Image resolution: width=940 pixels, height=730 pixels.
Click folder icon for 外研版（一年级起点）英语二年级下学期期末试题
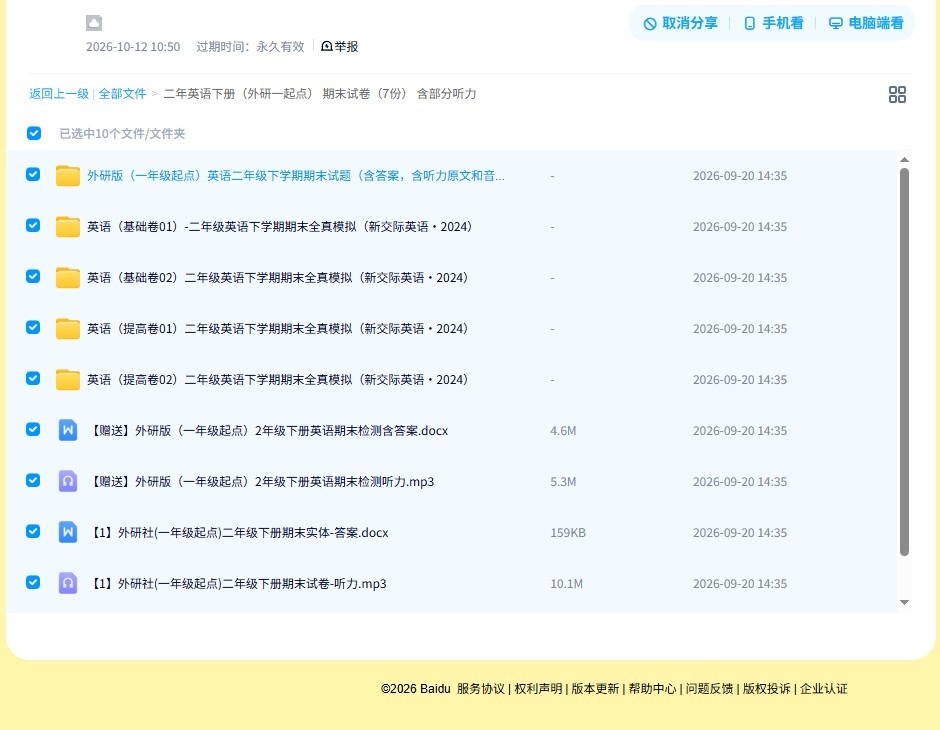point(68,176)
